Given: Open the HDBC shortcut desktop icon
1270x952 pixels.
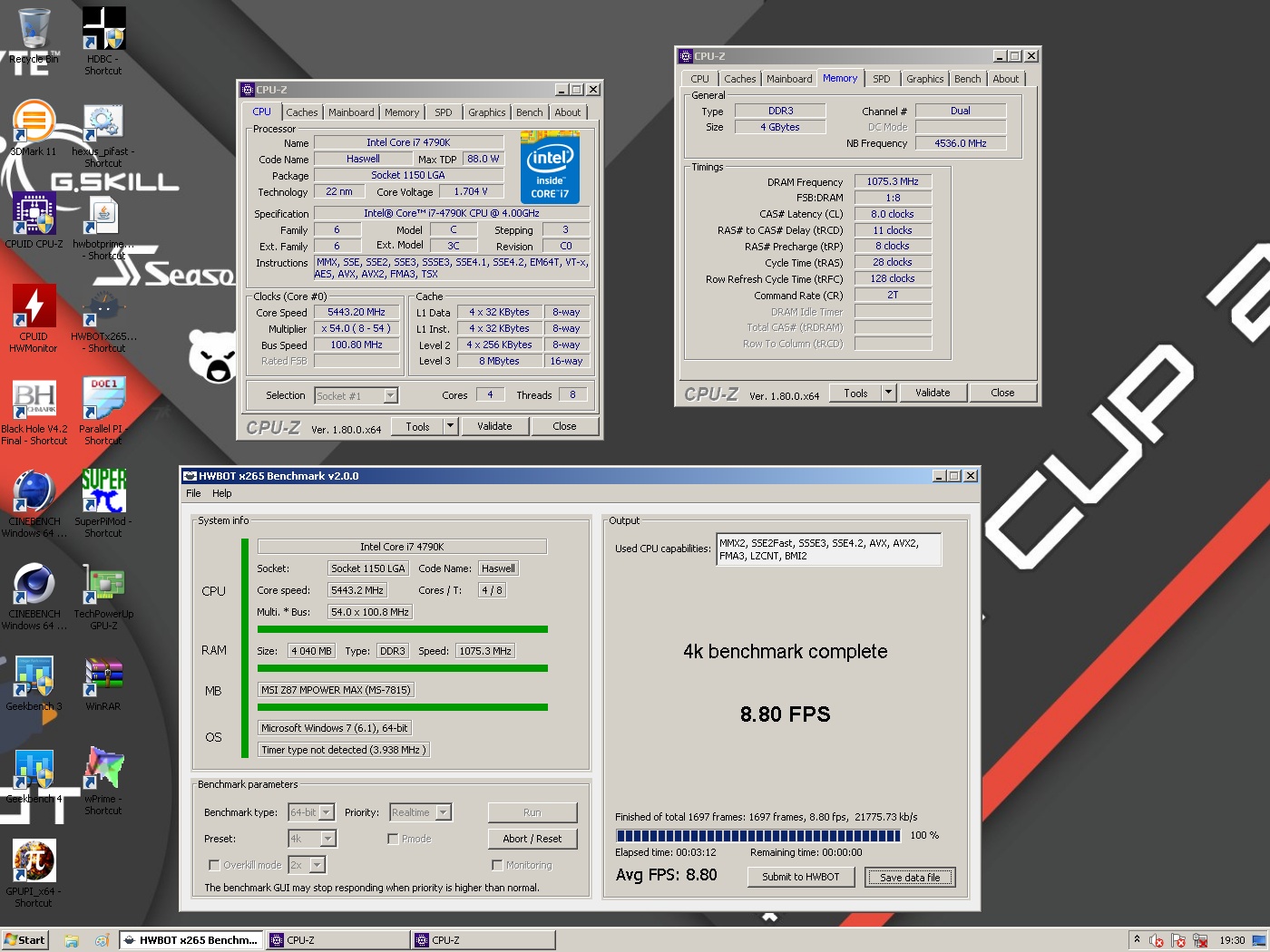Looking at the screenshot, I should pyautogui.click(x=103, y=41).
